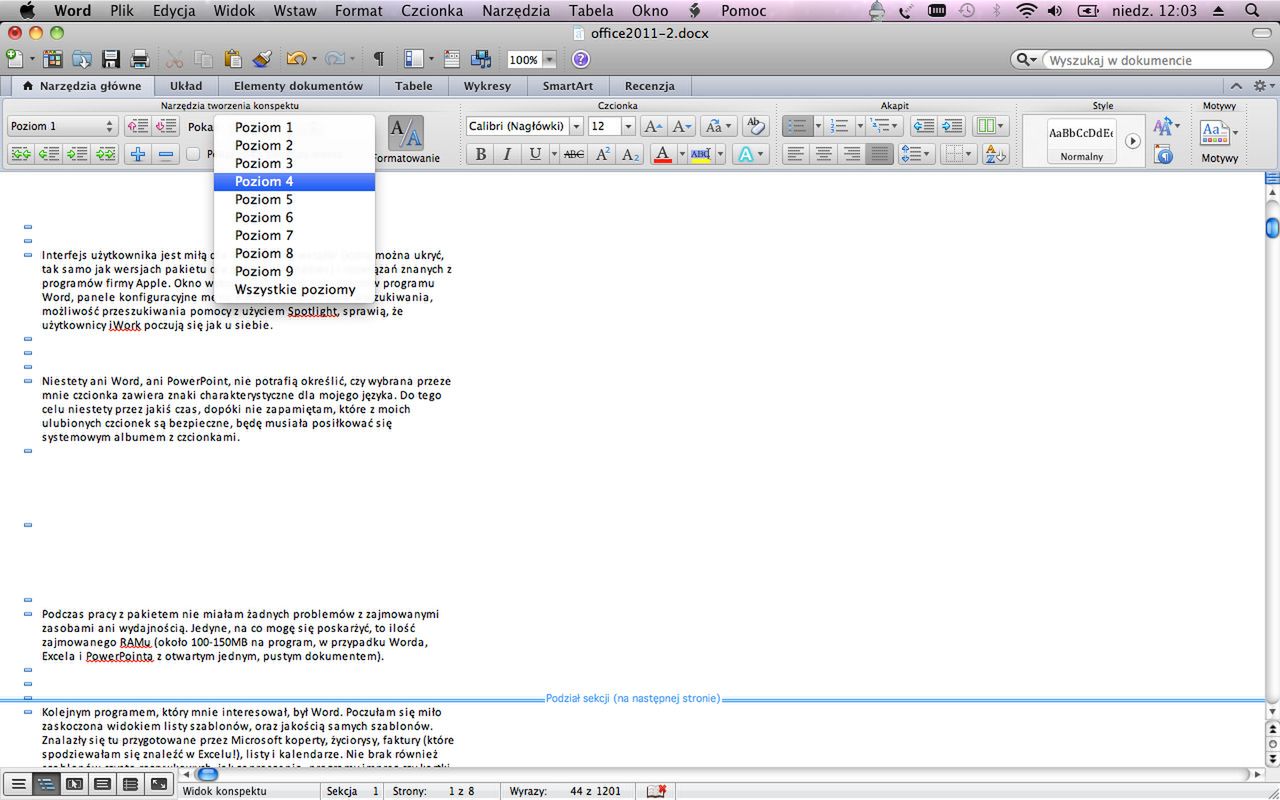
Task: Undo the last action with the arrow icon
Action: (x=295, y=59)
